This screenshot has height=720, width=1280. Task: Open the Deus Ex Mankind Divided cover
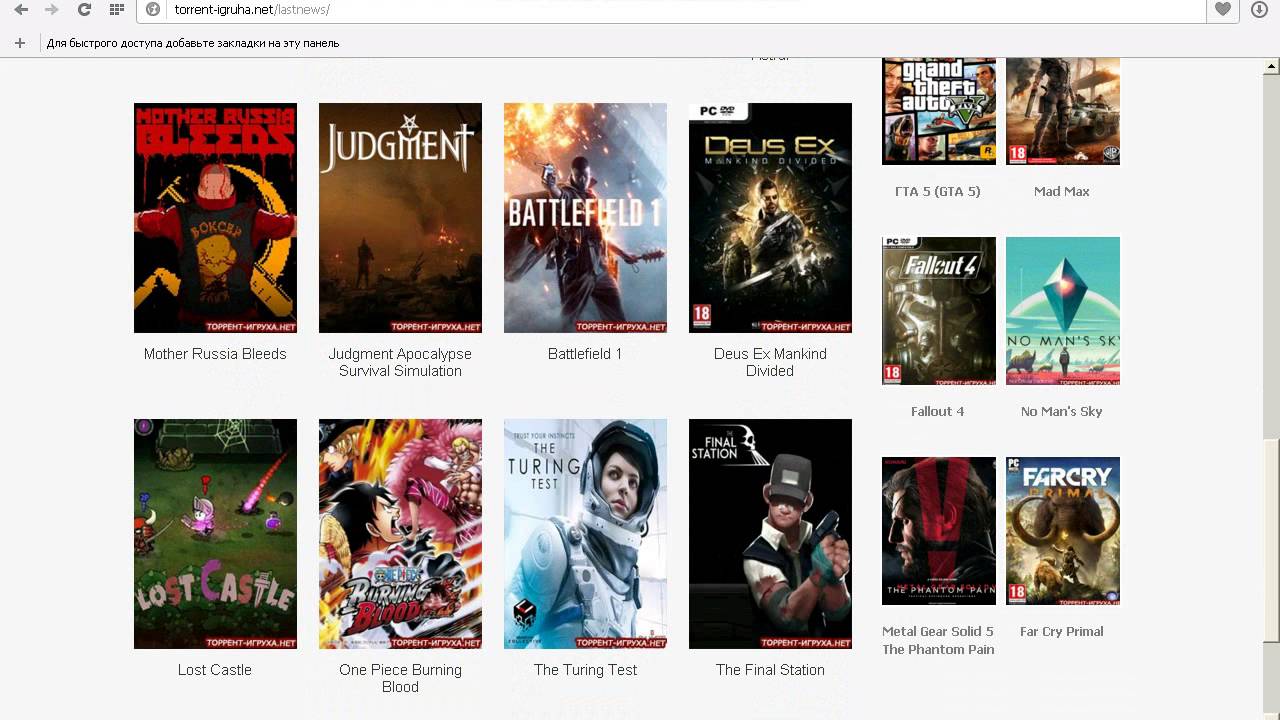point(770,218)
